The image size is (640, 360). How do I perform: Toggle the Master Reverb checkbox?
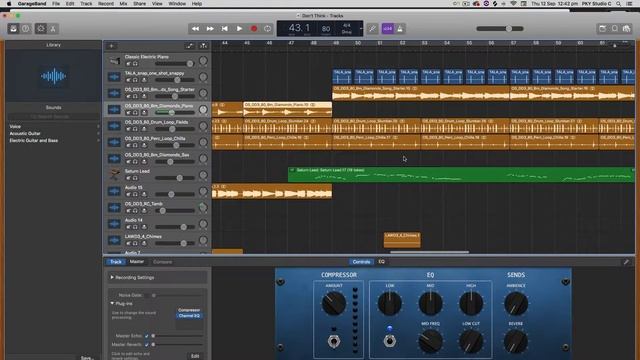pyautogui.click(x=147, y=344)
